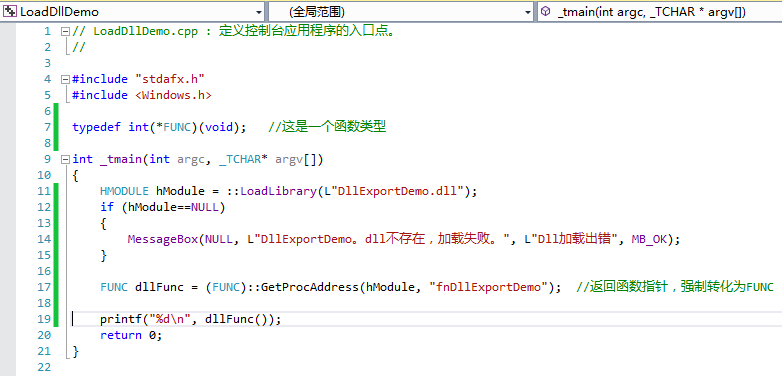Click return 0 on line 20

click(131, 335)
